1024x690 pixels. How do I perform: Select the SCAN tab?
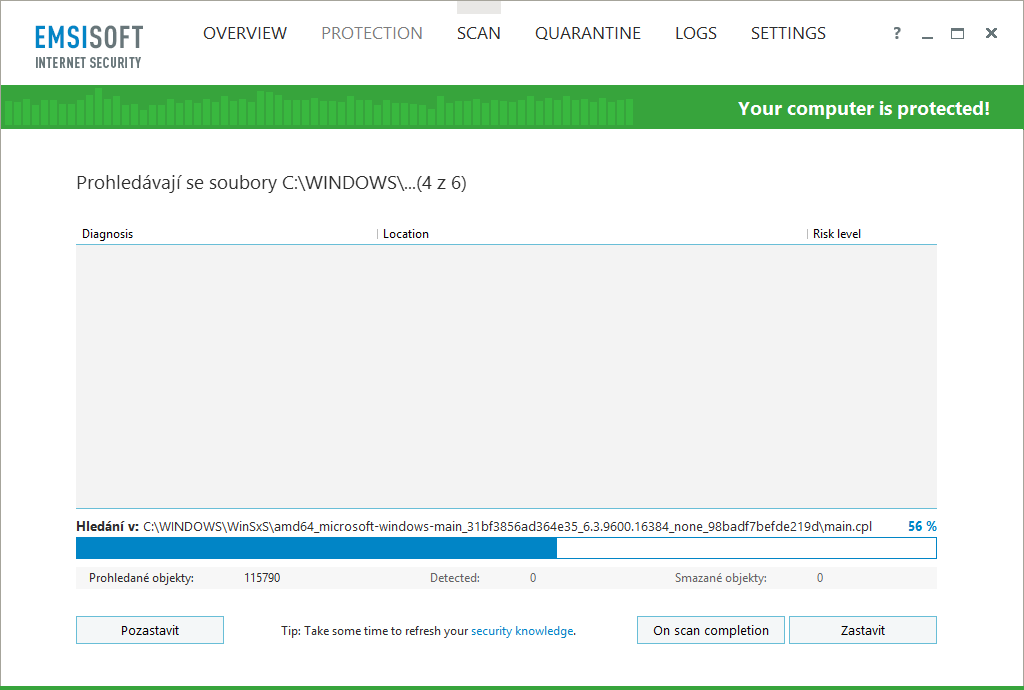(478, 33)
